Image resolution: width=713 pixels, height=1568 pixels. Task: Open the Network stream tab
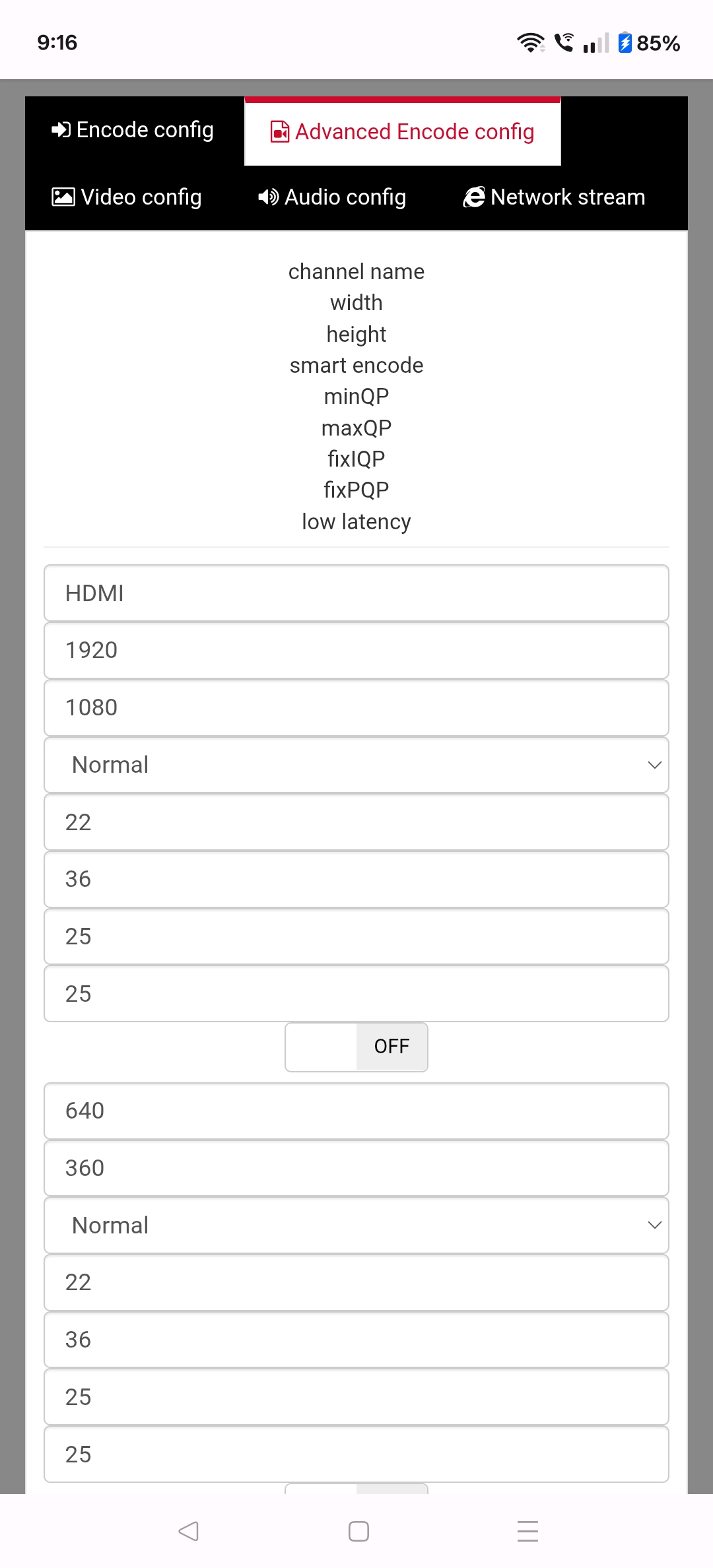point(555,197)
